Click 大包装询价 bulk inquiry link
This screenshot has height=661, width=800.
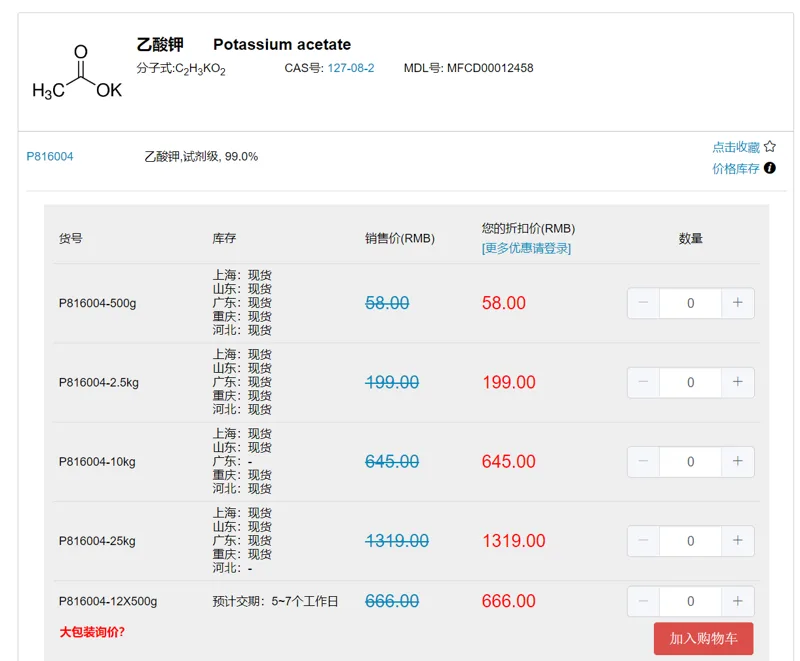click(x=92, y=632)
